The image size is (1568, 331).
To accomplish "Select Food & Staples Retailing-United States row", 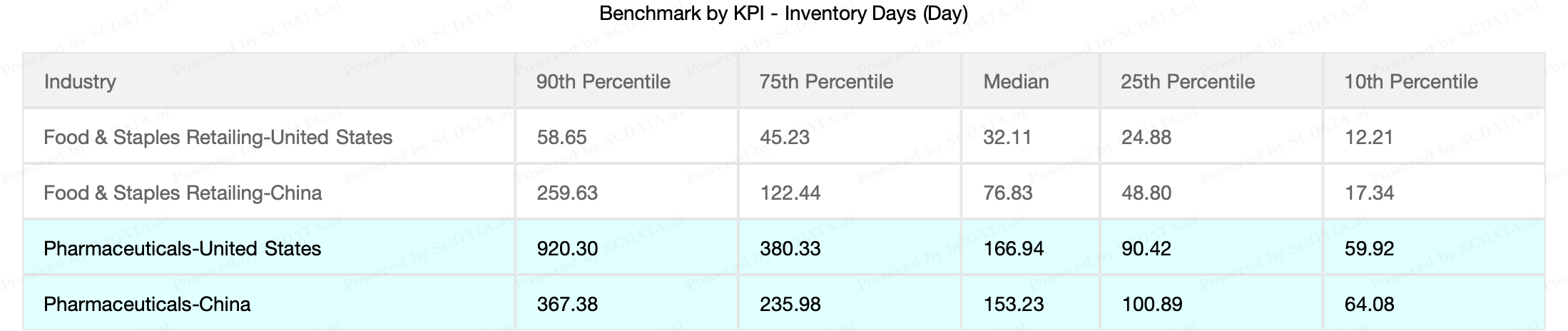I will click(218, 137).
